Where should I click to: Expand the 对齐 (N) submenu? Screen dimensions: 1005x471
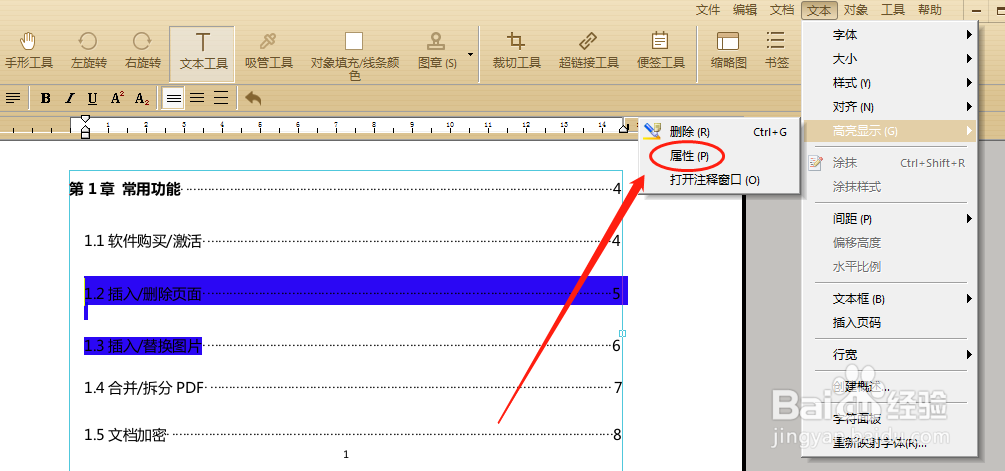tap(889, 107)
